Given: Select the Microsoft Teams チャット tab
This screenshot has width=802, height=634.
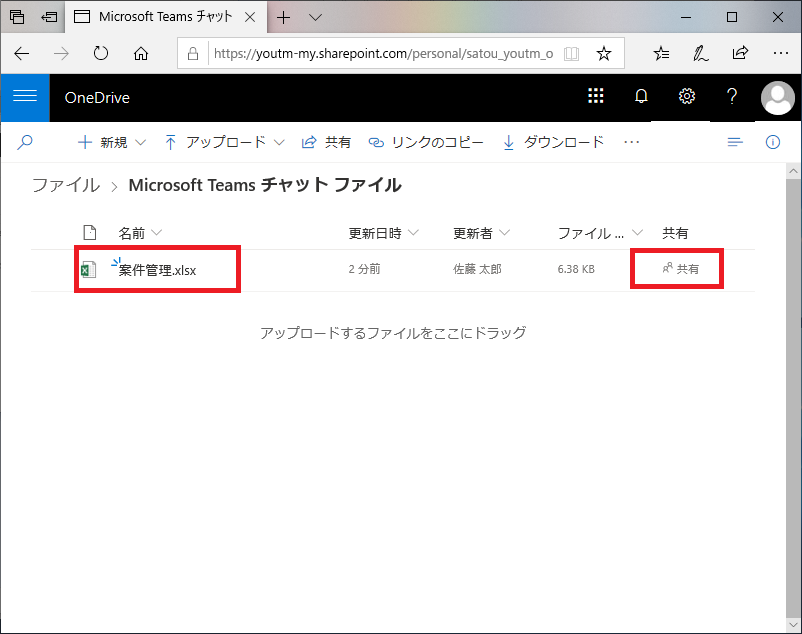Looking at the screenshot, I should point(166,17).
